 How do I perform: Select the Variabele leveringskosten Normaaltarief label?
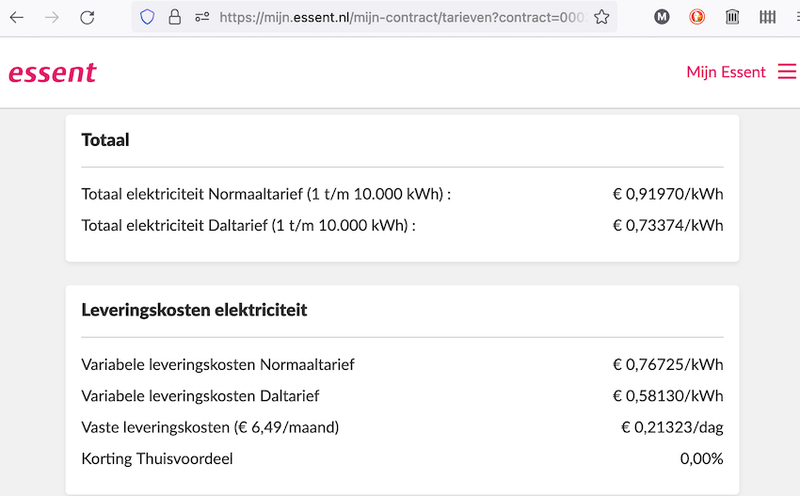click(x=218, y=364)
